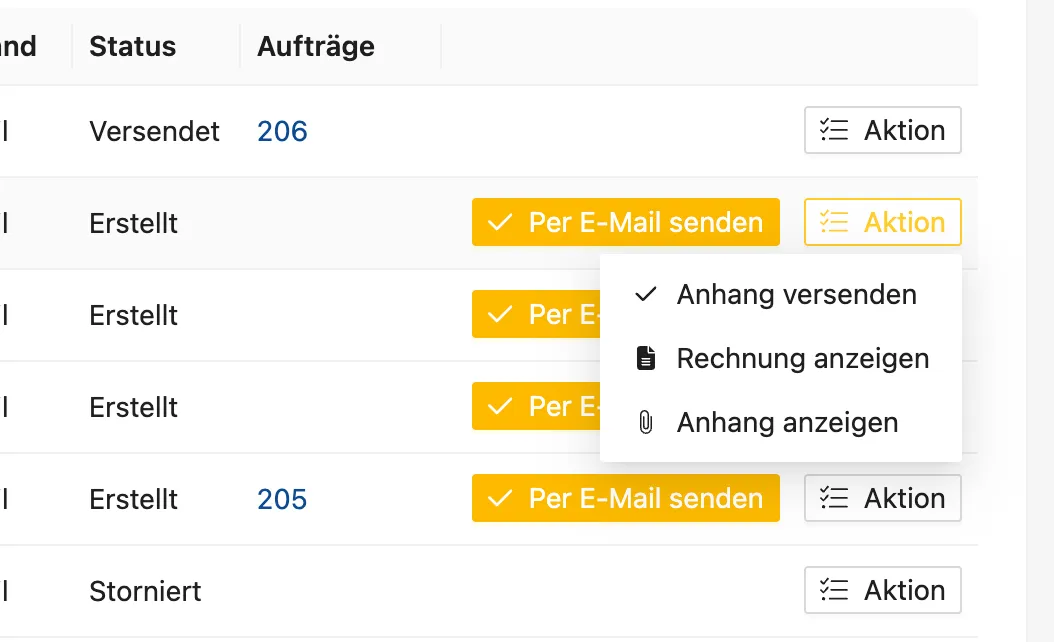Select Anhang versenden menu entry
The width and height of the screenshot is (1054, 642).
(780, 294)
